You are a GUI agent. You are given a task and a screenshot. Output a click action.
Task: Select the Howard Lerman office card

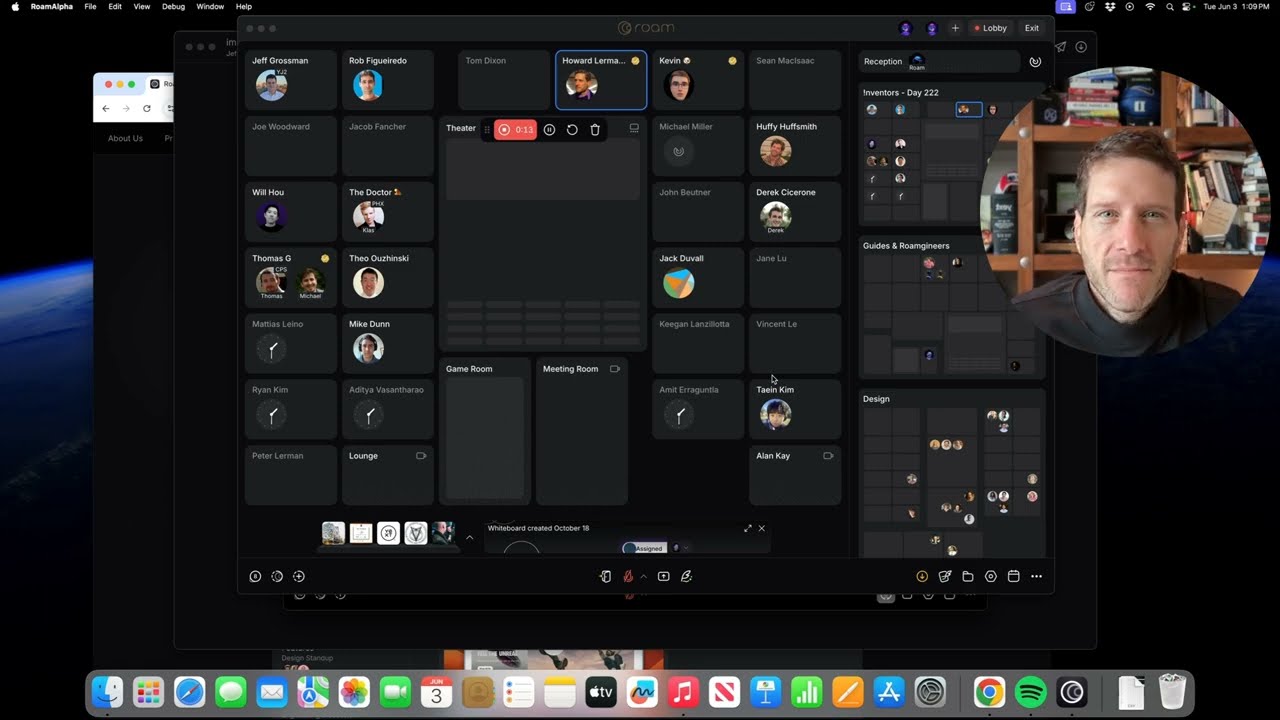click(x=601, y=80)
